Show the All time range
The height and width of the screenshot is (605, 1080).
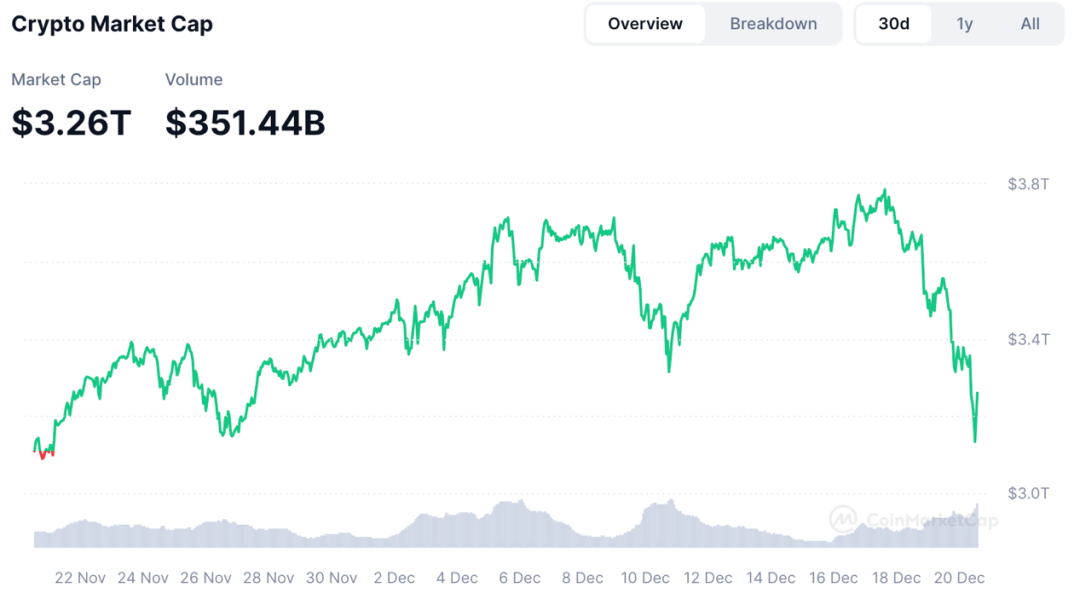1030,24
